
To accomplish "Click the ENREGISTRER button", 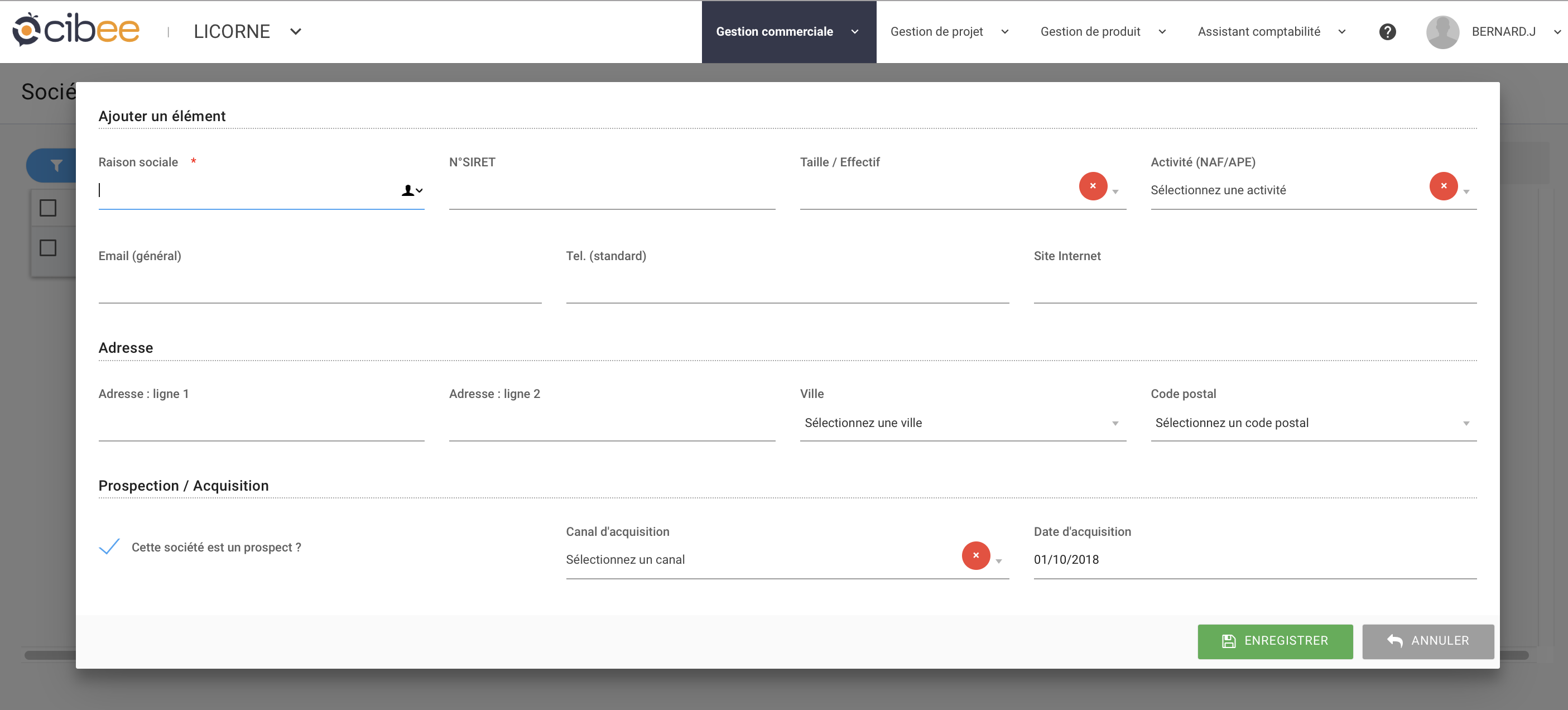I will click(1275, 641).
